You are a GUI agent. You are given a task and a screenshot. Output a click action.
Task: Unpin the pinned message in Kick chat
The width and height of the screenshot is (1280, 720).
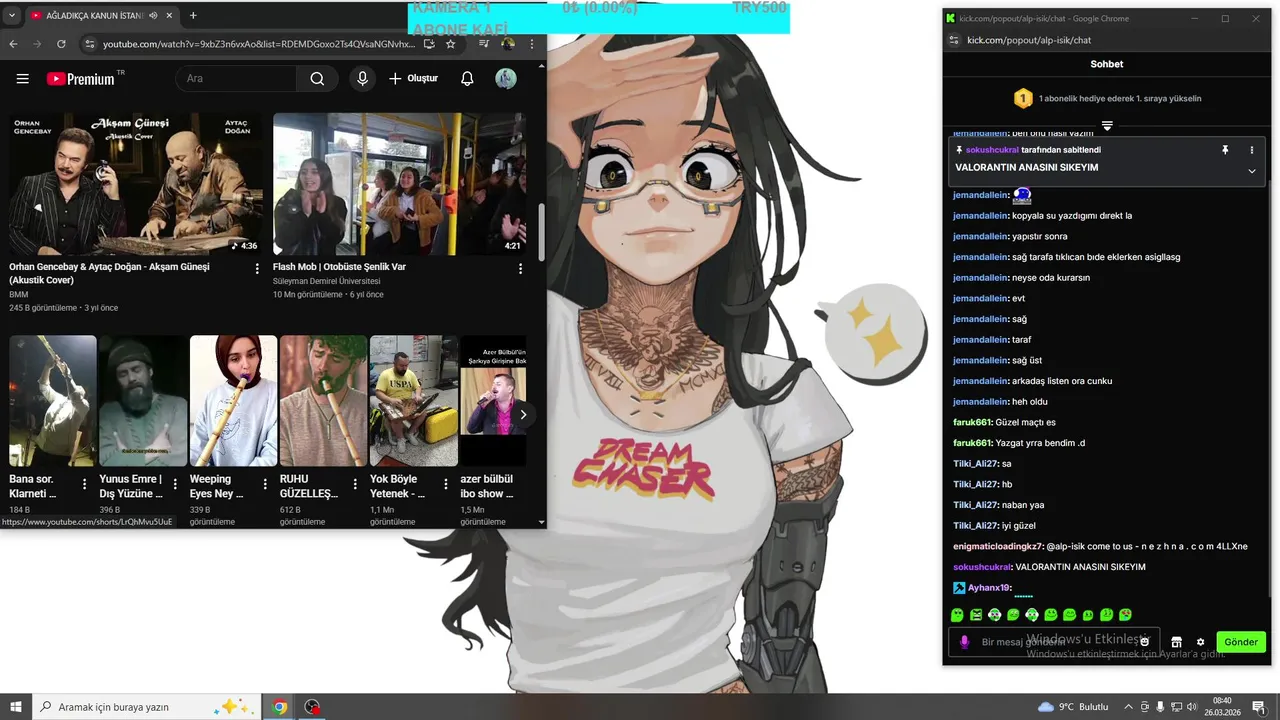click(x=1225, y=150)
